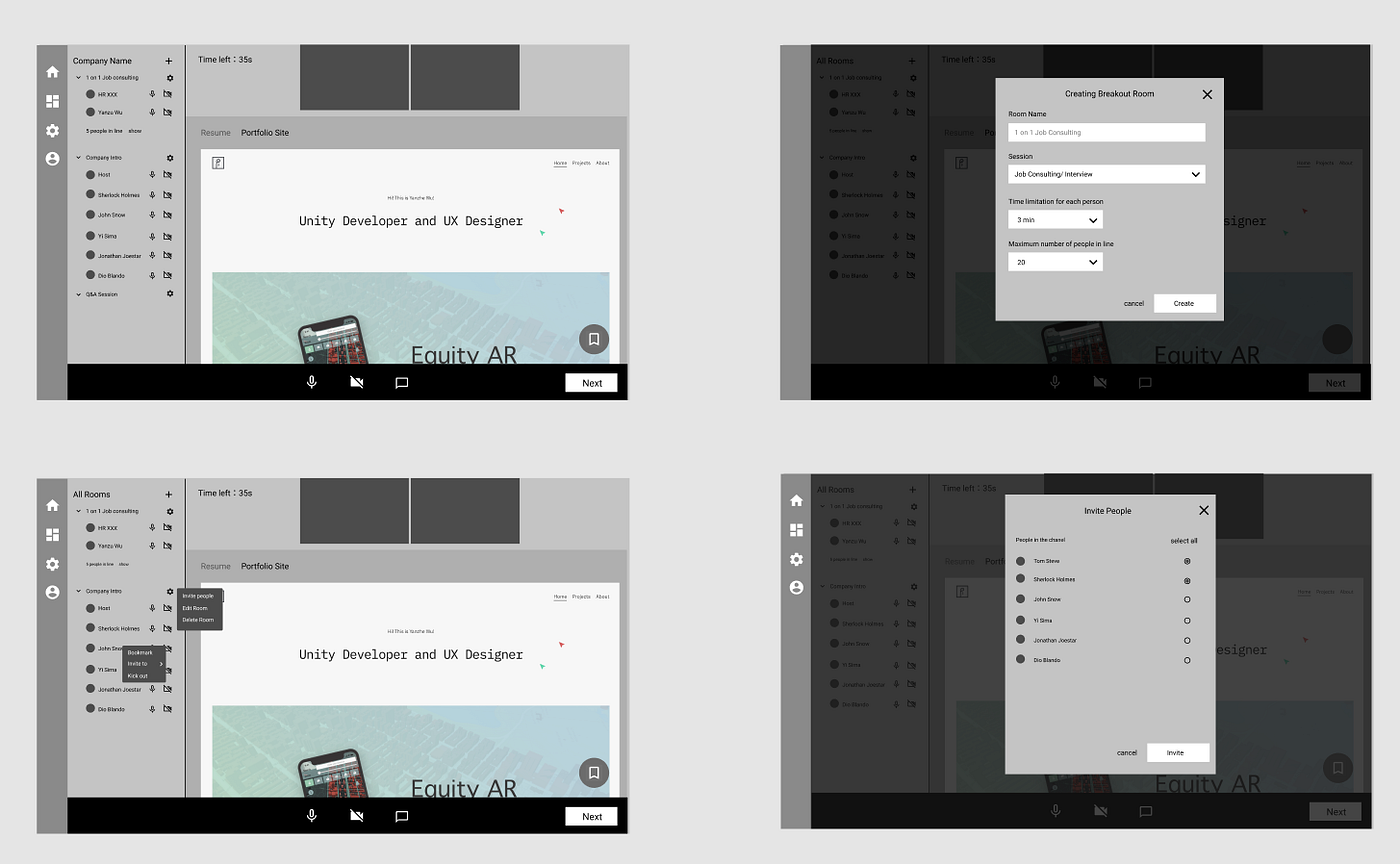The width and height of the screenshot is (1400, 864).
Task: Mute Dio Blando microphone in context-menu screen
Action: tap(152, 709)
